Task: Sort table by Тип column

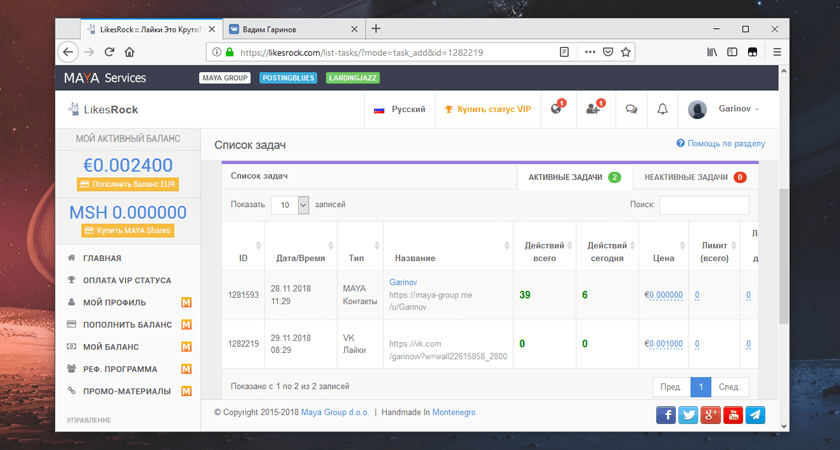Action: [x=360, y=246]
